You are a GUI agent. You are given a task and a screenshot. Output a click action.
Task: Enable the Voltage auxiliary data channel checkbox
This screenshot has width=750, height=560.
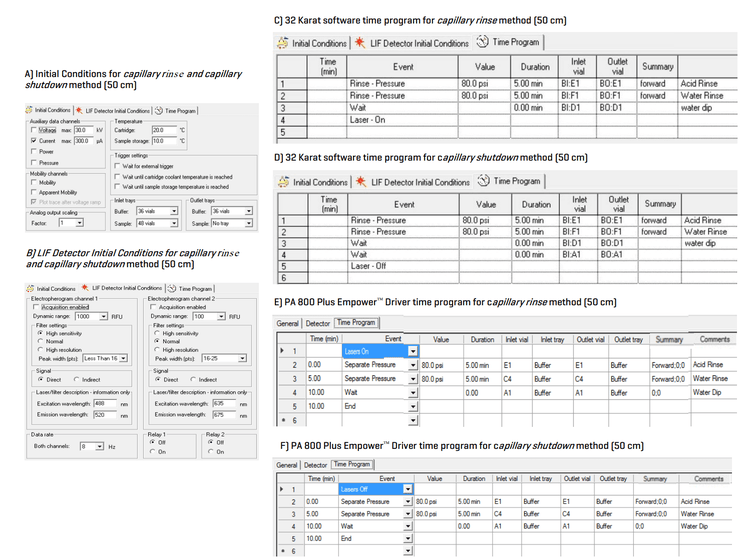(x=34, y=130)
